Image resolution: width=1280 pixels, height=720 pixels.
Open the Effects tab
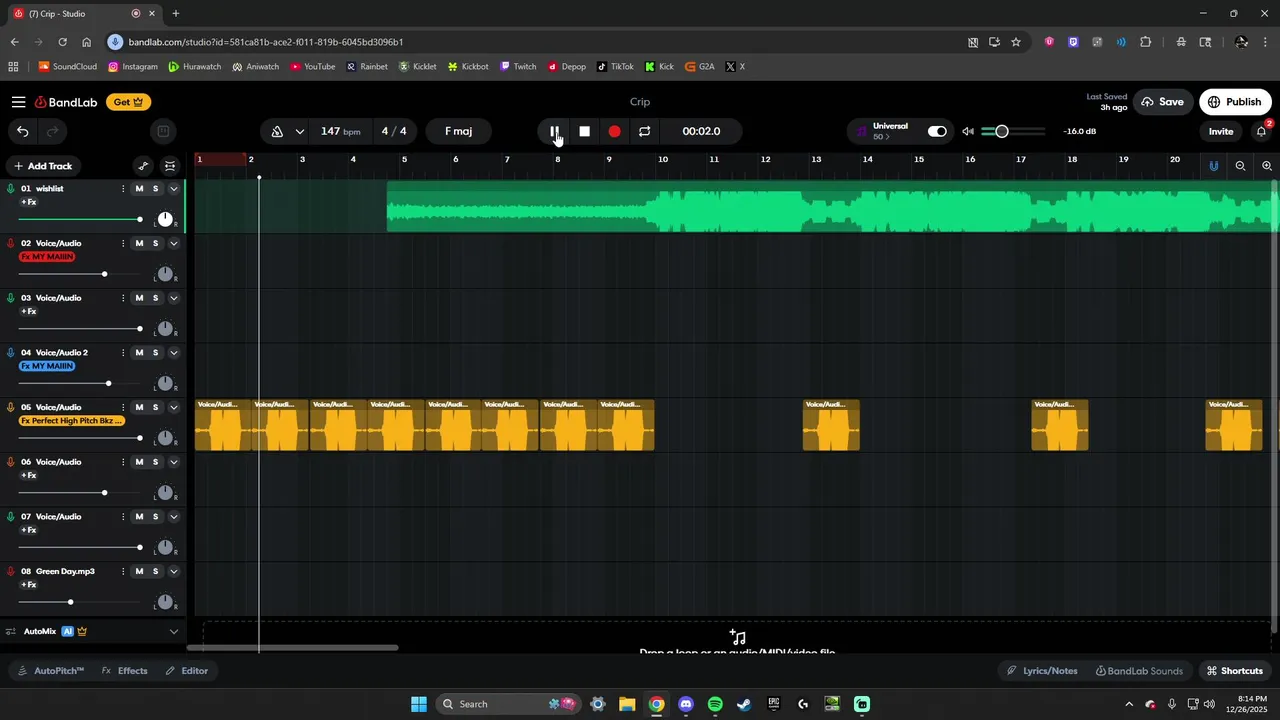tap(124, 671)
